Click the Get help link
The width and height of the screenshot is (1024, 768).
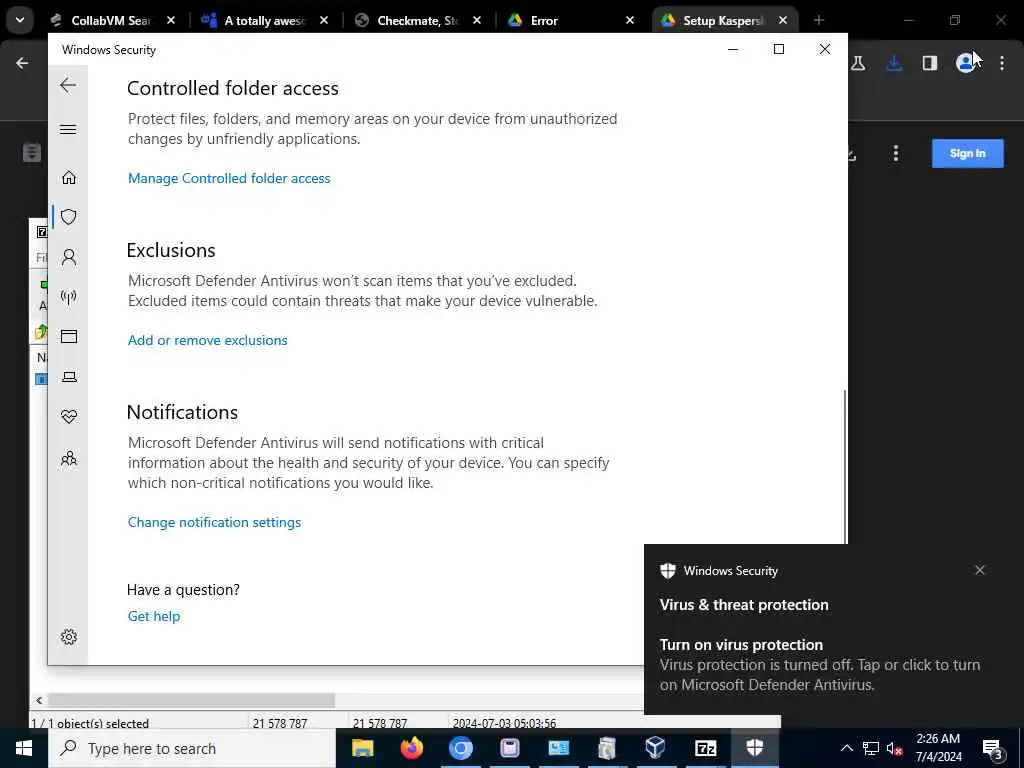153,616
